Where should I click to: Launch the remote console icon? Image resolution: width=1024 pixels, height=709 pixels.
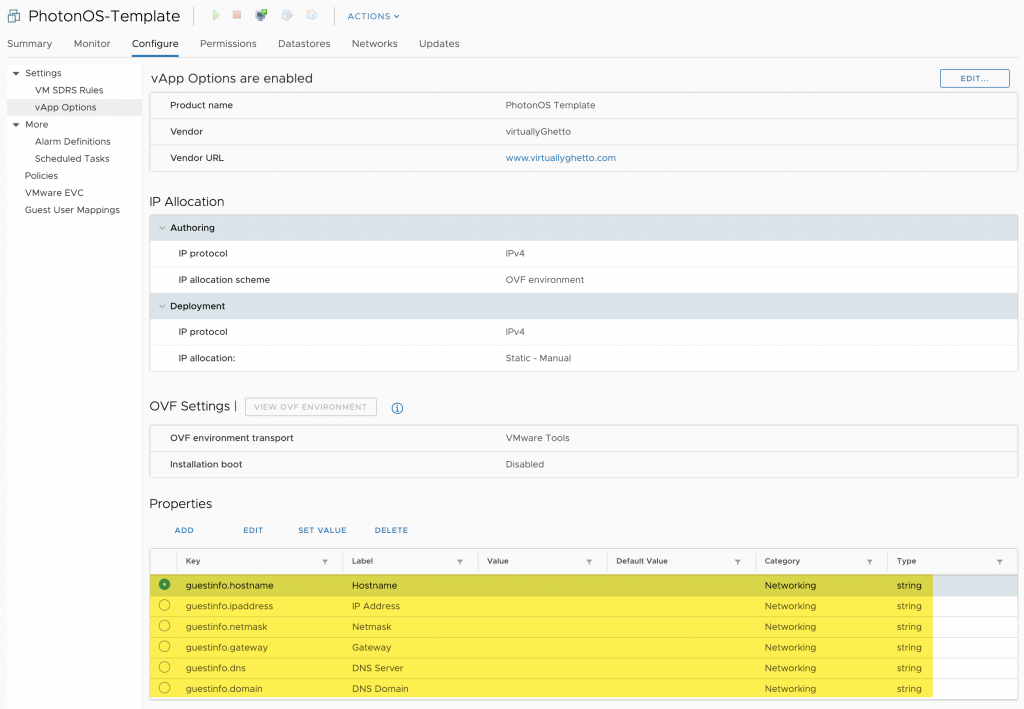[261, 14]
